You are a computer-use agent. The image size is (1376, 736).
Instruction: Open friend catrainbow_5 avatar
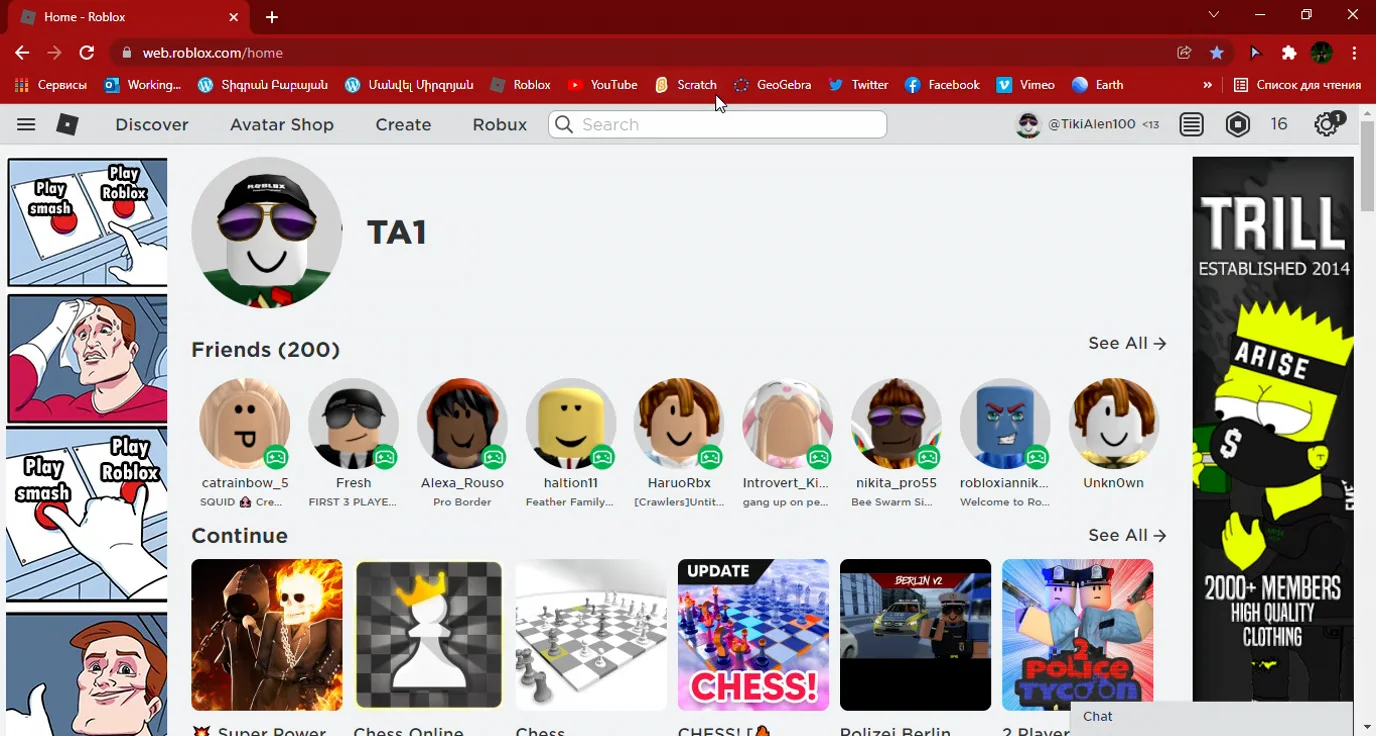tap(244, 423)
